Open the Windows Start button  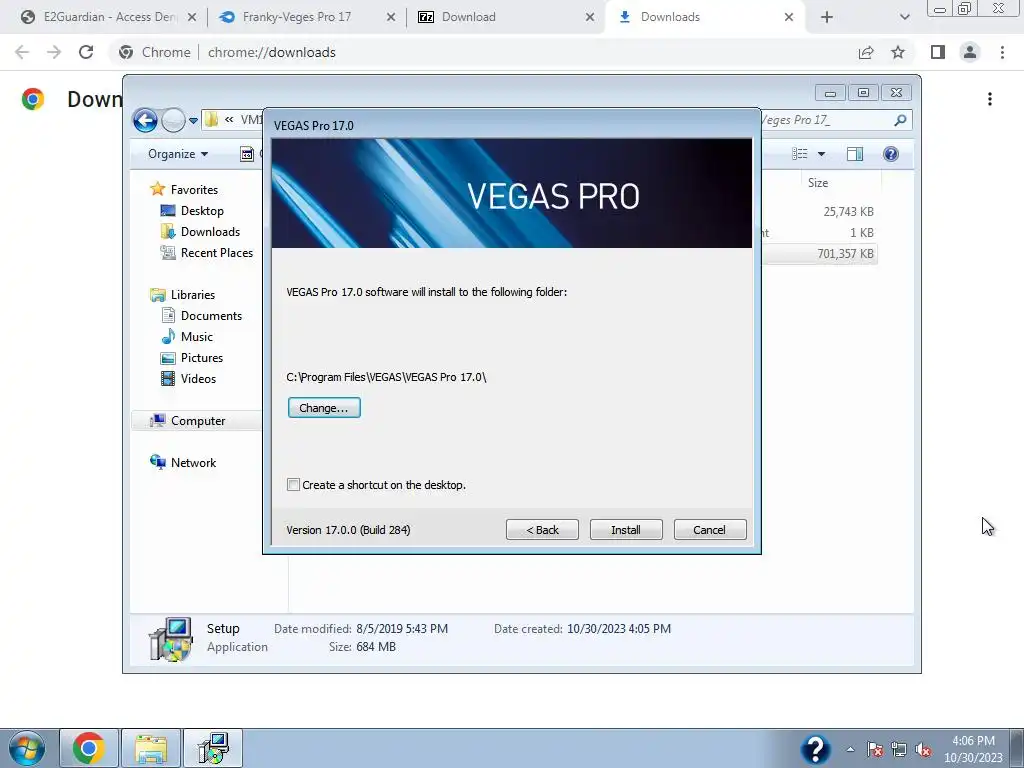(x=26, y=748)
